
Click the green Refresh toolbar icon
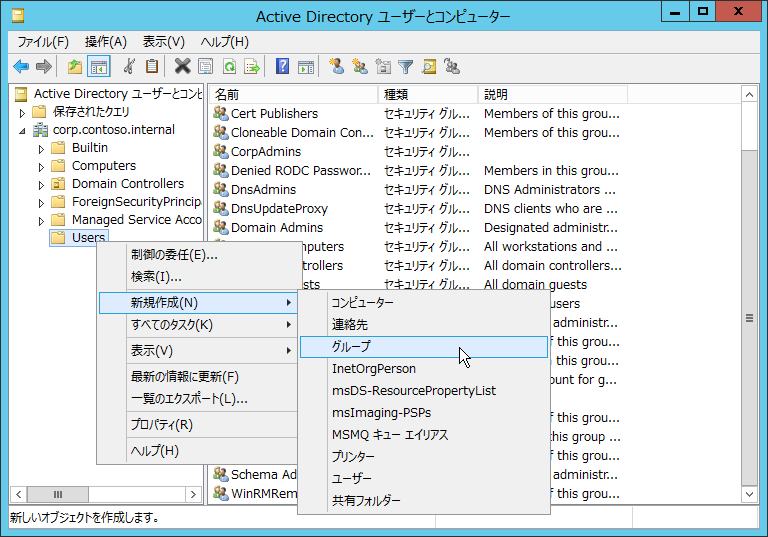pyautogui.click(x=229, y=66)
